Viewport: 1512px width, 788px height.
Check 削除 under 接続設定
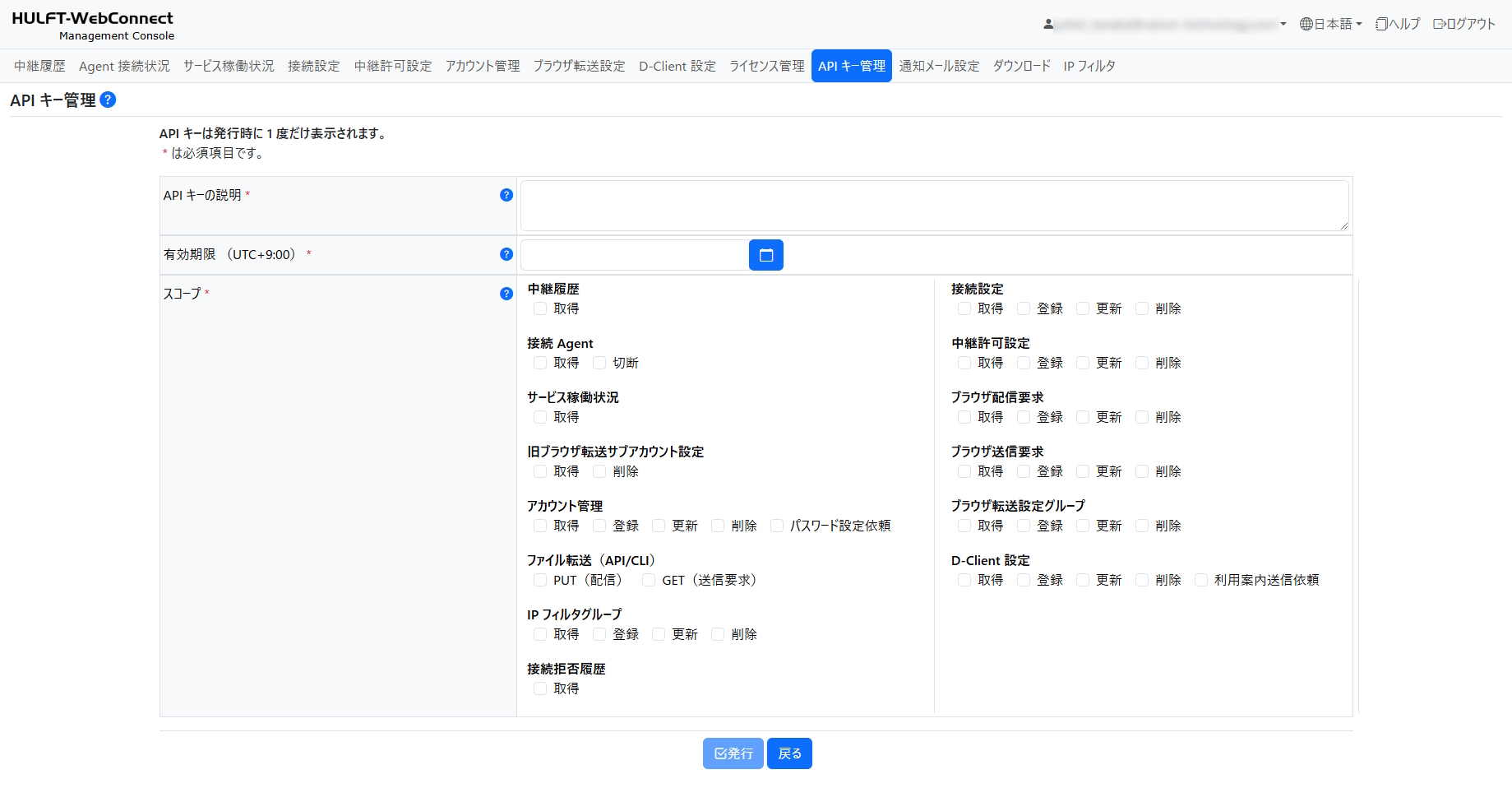click(x=1142, y=308)
